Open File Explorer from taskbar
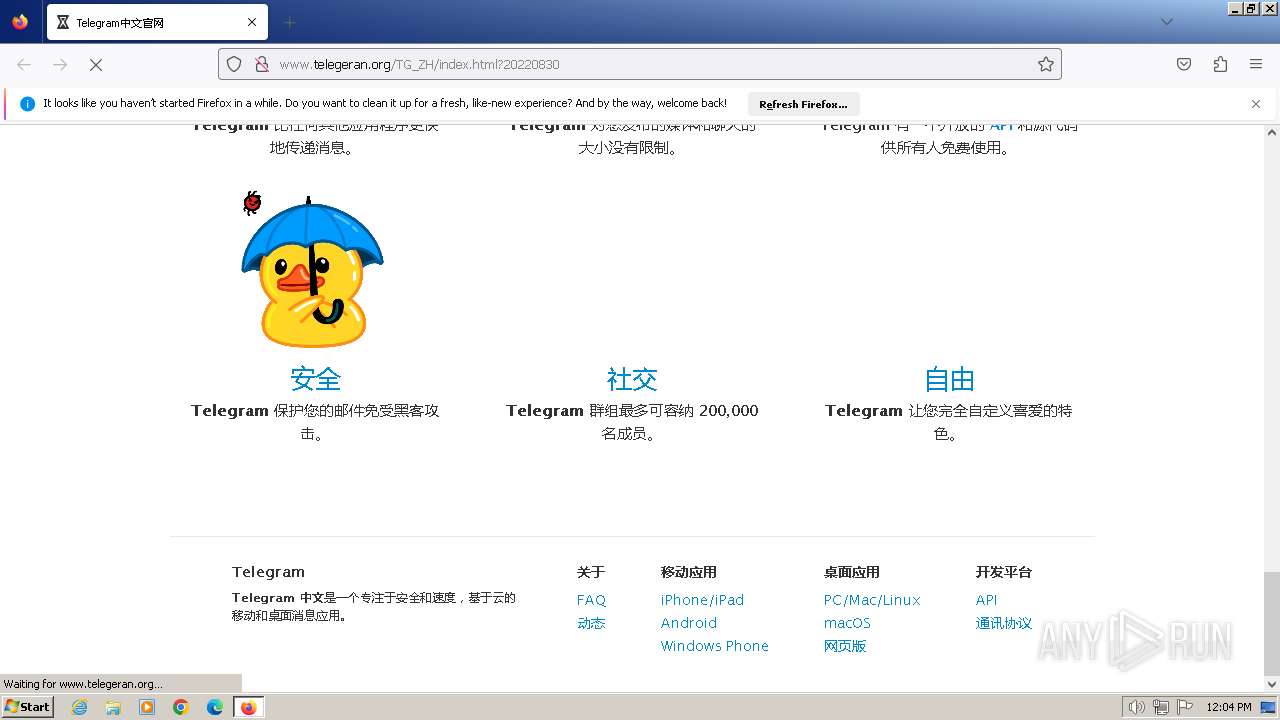This screenshot has height=720, width=1280. 113,707
